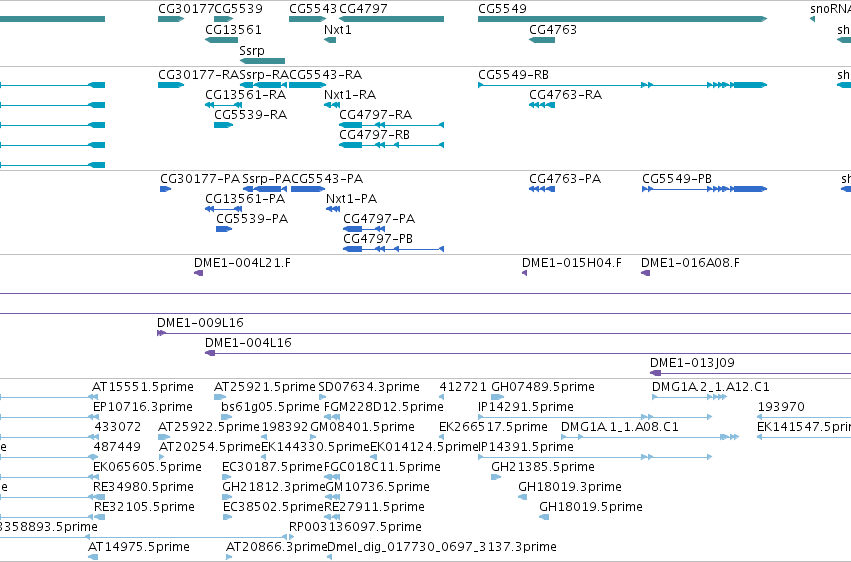Click the 412721 feature label

[x=463, y=387]
